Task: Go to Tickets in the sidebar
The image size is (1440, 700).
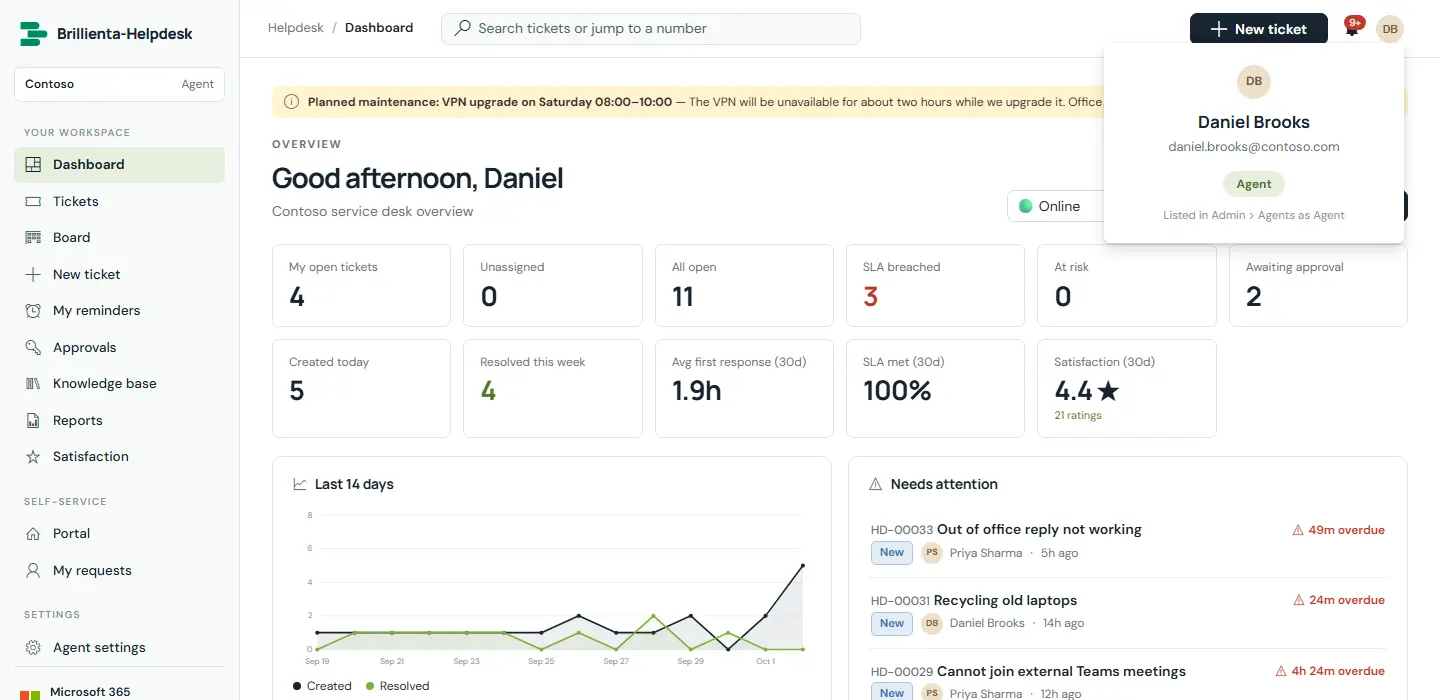Action: tap(119, 202)
